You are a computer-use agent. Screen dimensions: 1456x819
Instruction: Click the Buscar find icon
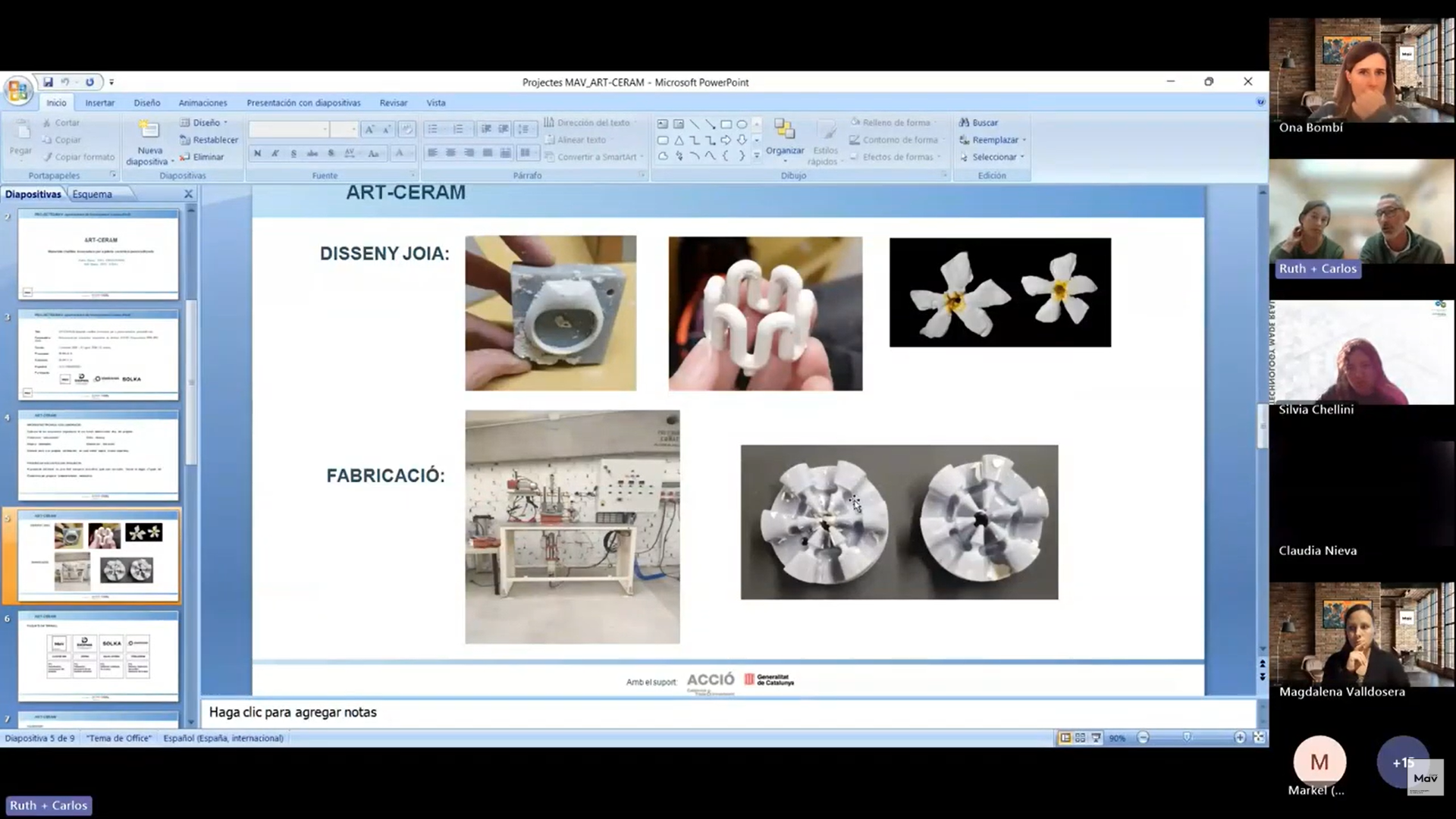click(965, 122)
